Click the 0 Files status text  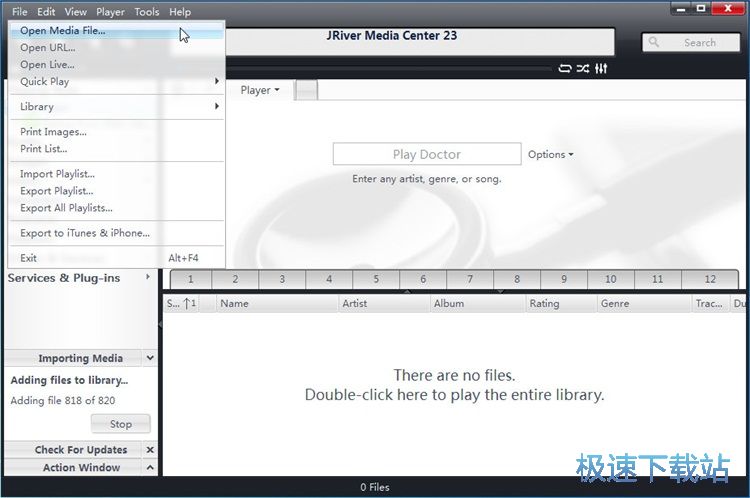[375, 487]
